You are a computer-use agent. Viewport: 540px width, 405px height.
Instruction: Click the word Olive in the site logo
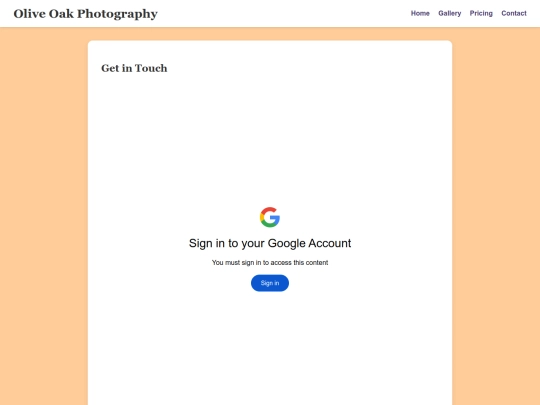[x=30, y=14]
